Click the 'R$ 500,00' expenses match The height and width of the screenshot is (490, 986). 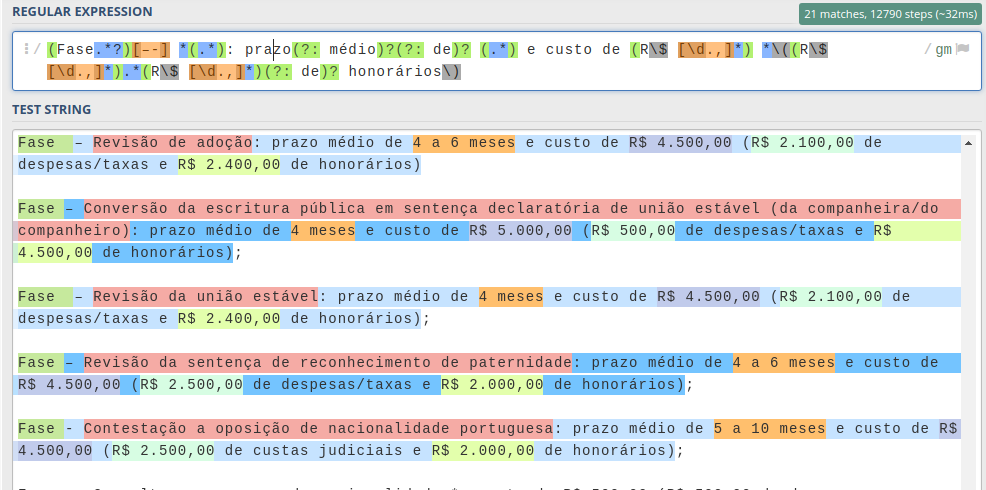pos(633,230)
